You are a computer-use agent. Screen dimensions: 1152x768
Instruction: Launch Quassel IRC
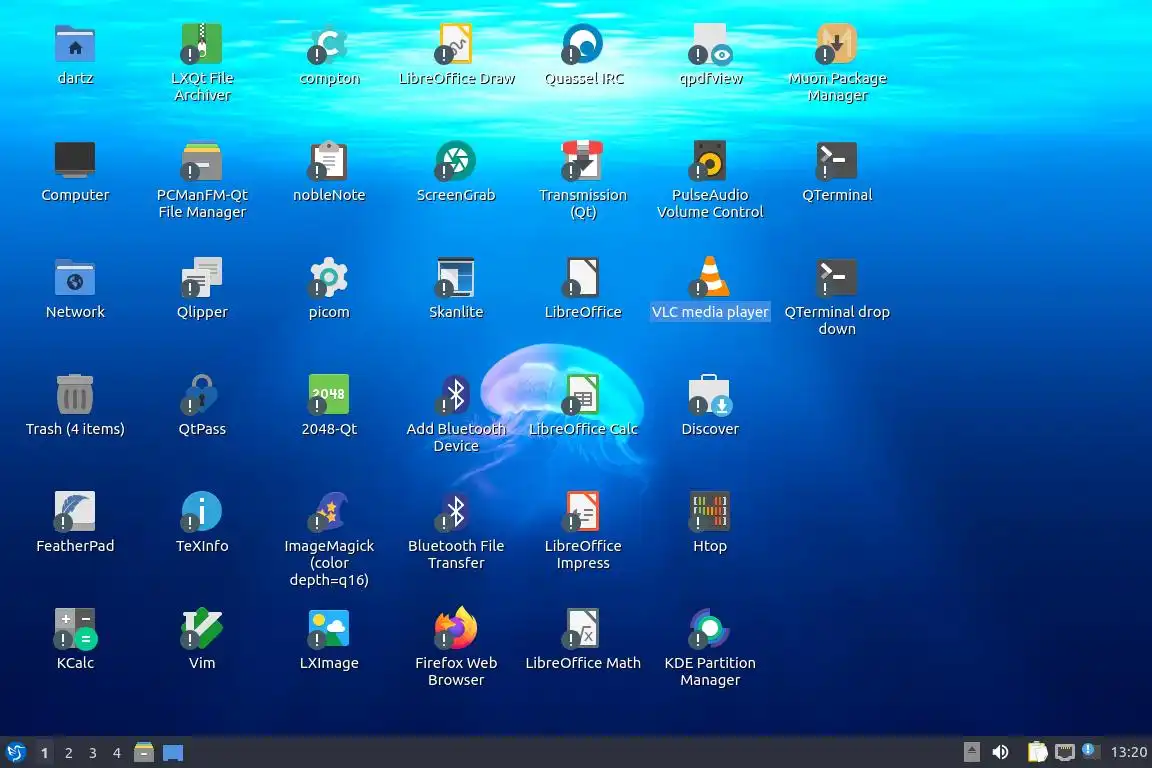pos(583,44)
